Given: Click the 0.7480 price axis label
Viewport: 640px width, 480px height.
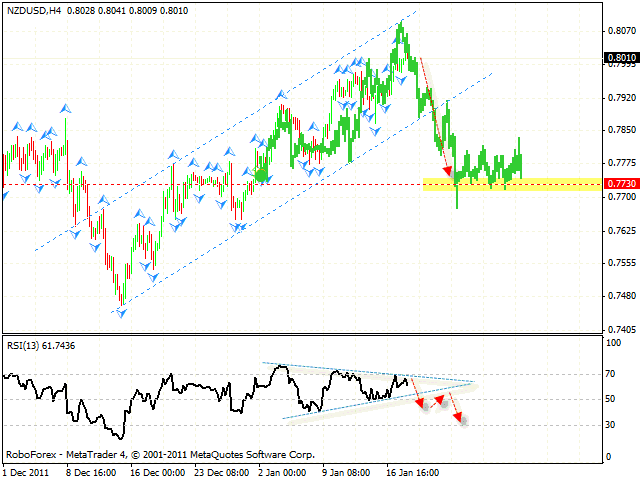Looking at the screenshot, I should 620,295.
